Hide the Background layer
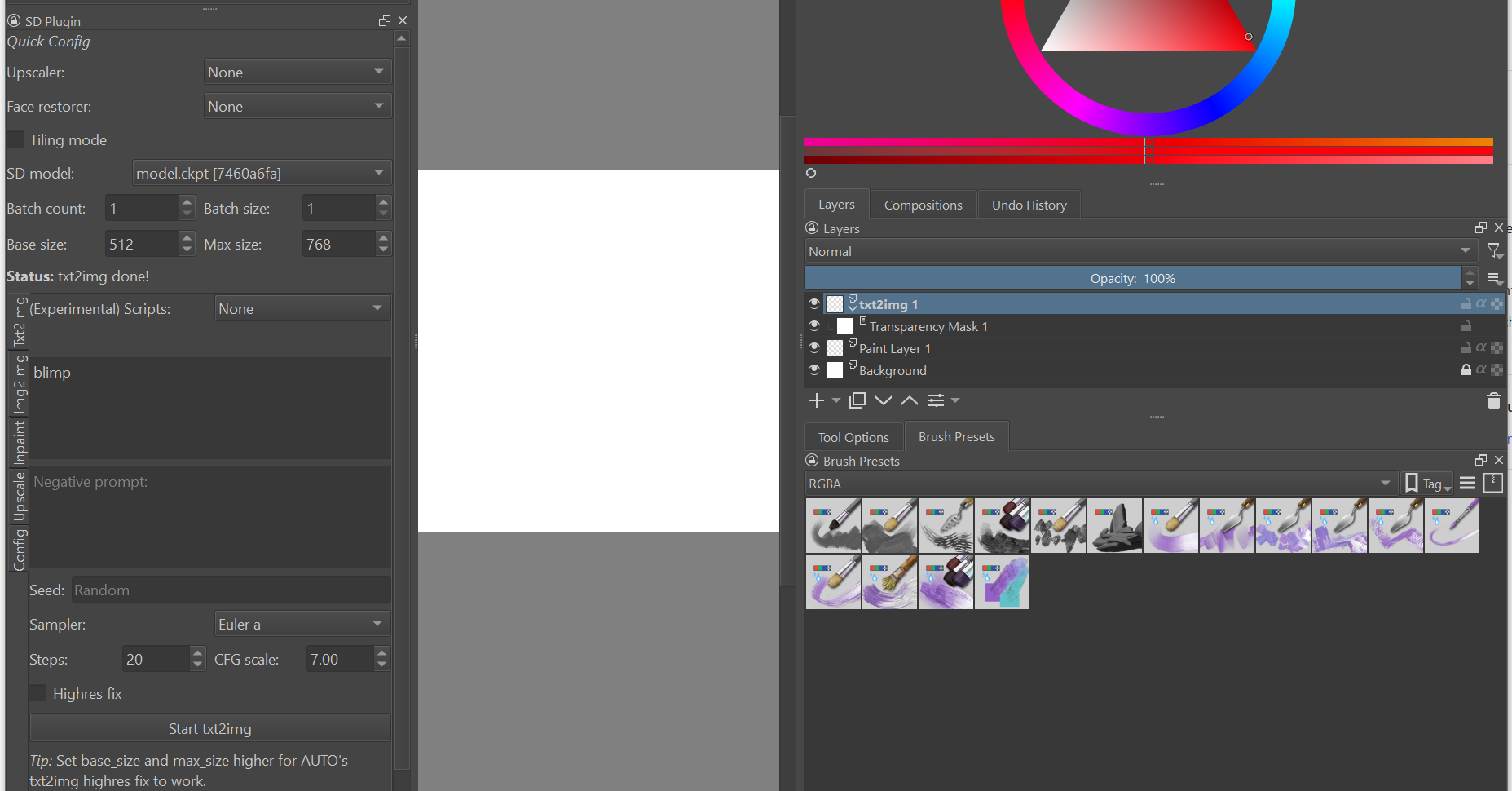This screenshot has height=791, width=1512. [813, 369]
